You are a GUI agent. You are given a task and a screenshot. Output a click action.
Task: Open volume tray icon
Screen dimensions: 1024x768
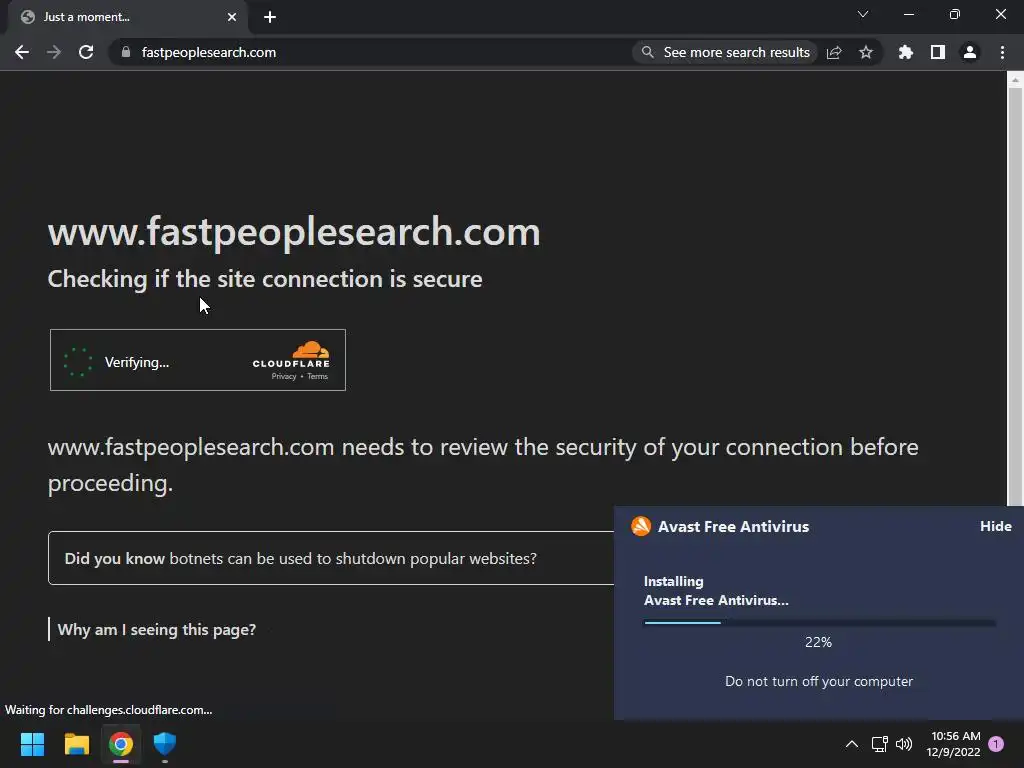point(904,744)
